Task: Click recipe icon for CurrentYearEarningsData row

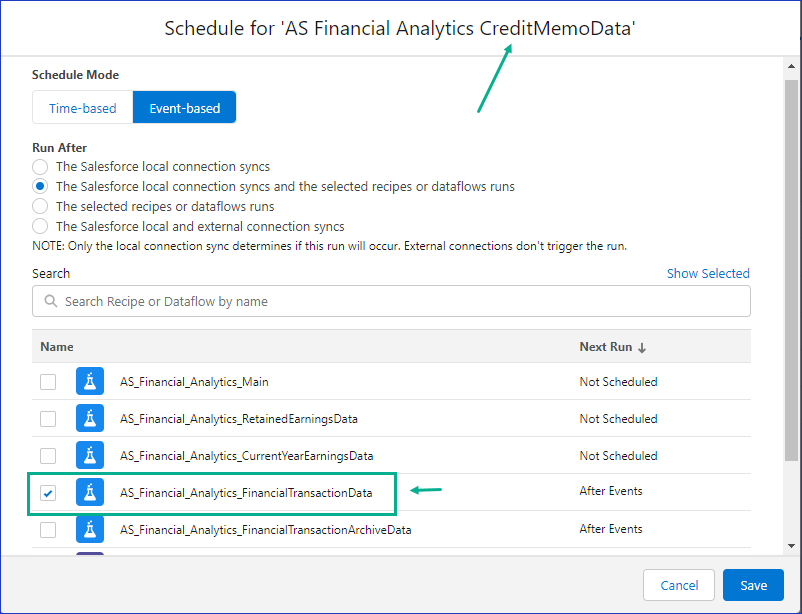Action: (x=90, y=455)
